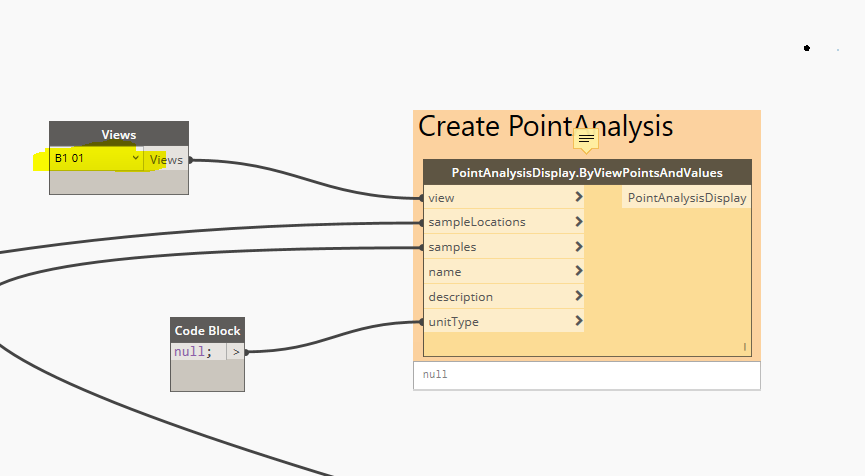This screenshot has width=865, height=476.
Task: Select the Create PointAnalysis group title
Action: click(x=546, y=126)
